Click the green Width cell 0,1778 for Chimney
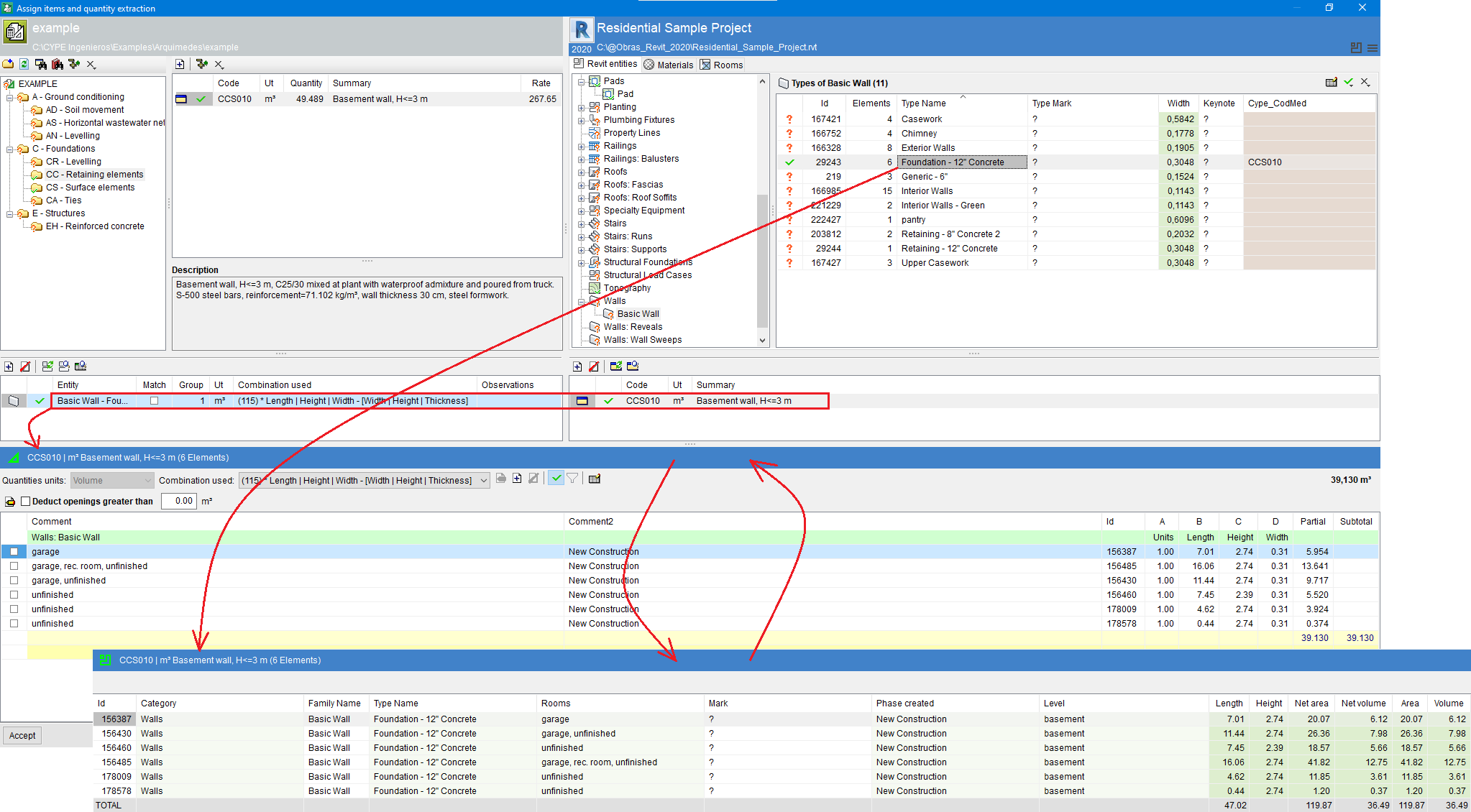 coord(1179,134)
